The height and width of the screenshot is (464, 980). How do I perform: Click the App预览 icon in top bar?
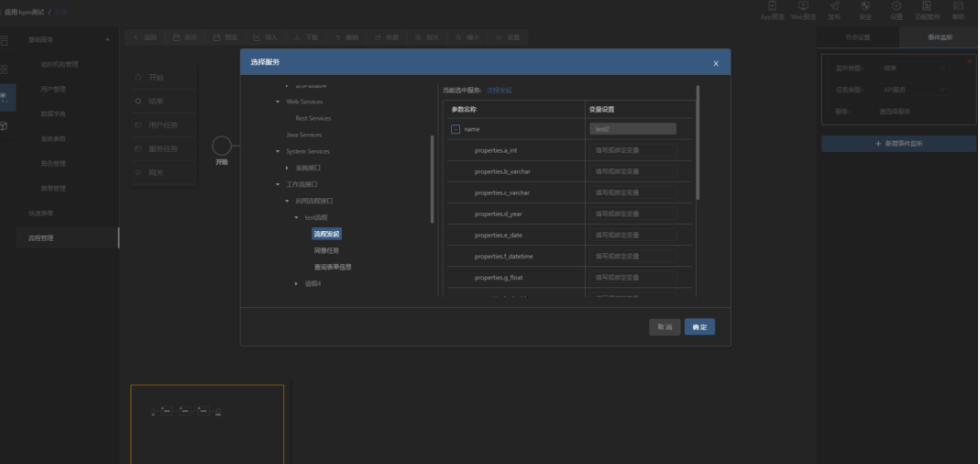(x=772, y=6)
